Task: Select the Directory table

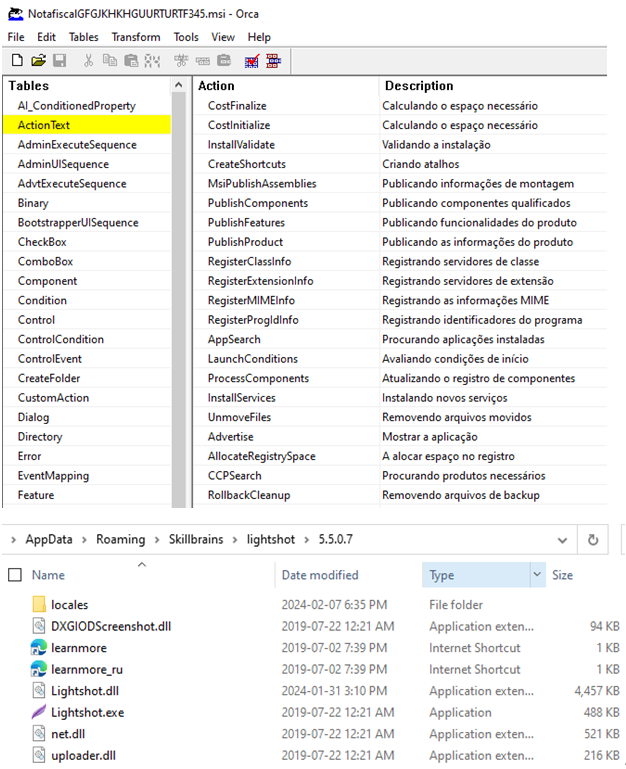Action: point(40,437)
